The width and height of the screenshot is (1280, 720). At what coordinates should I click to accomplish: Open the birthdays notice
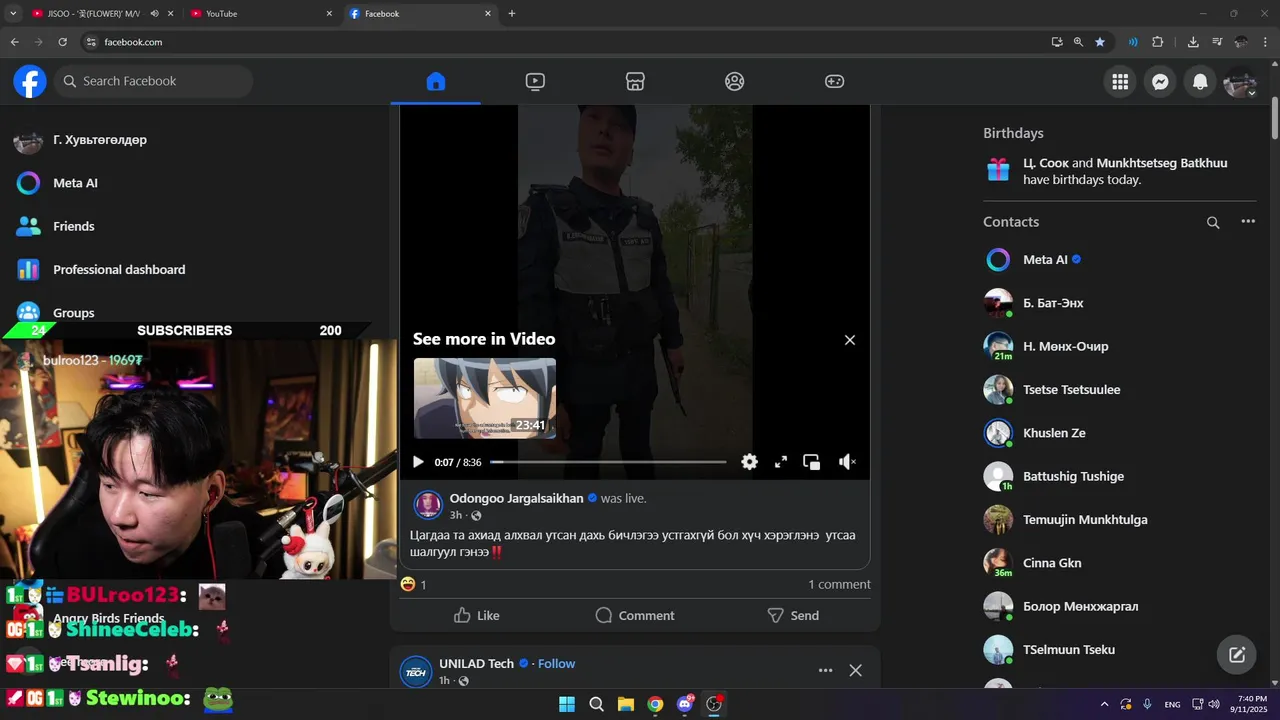pos(1120,171)
